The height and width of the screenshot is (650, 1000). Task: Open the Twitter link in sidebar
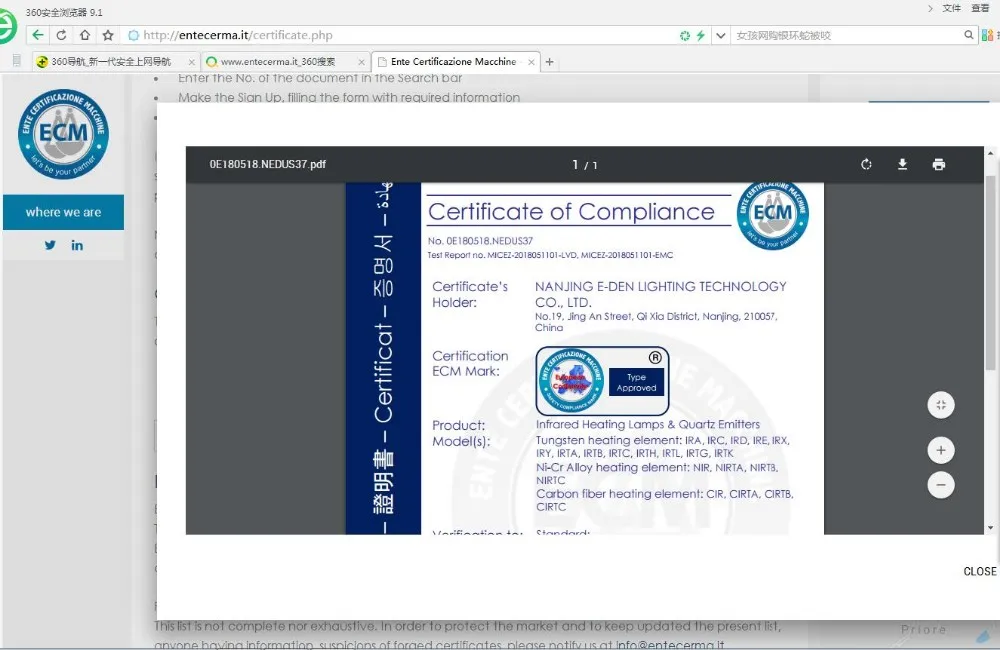click(x=50, y=245)
